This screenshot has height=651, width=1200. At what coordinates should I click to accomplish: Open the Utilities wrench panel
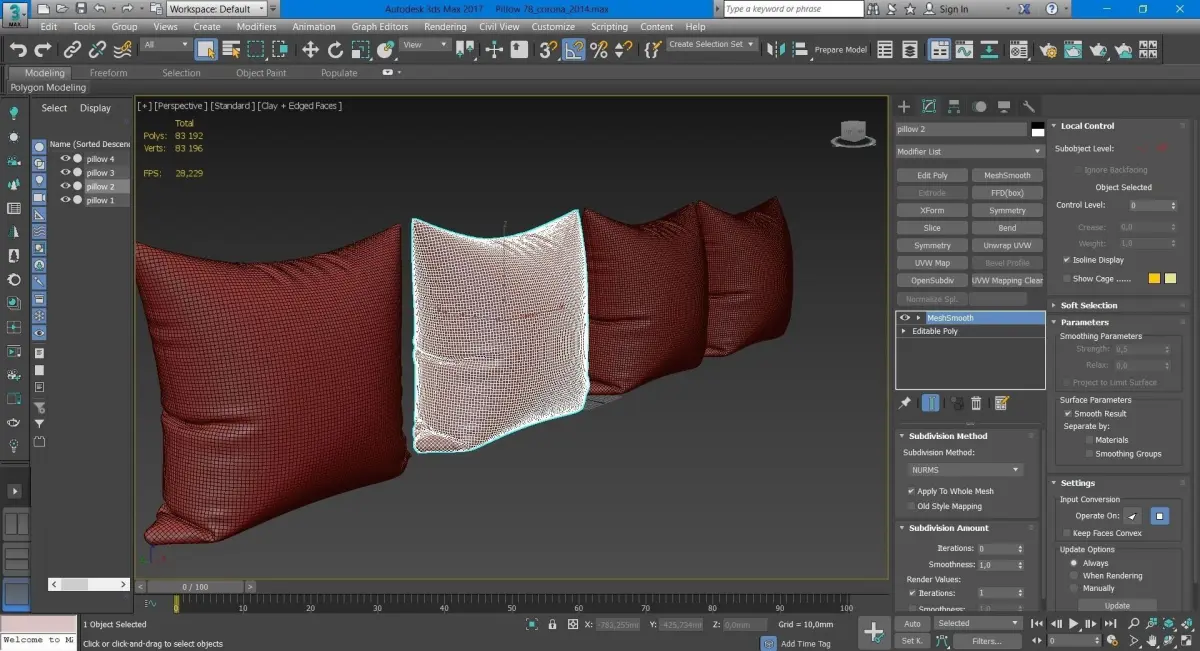pyautogui.click(x=1029, y=106)
